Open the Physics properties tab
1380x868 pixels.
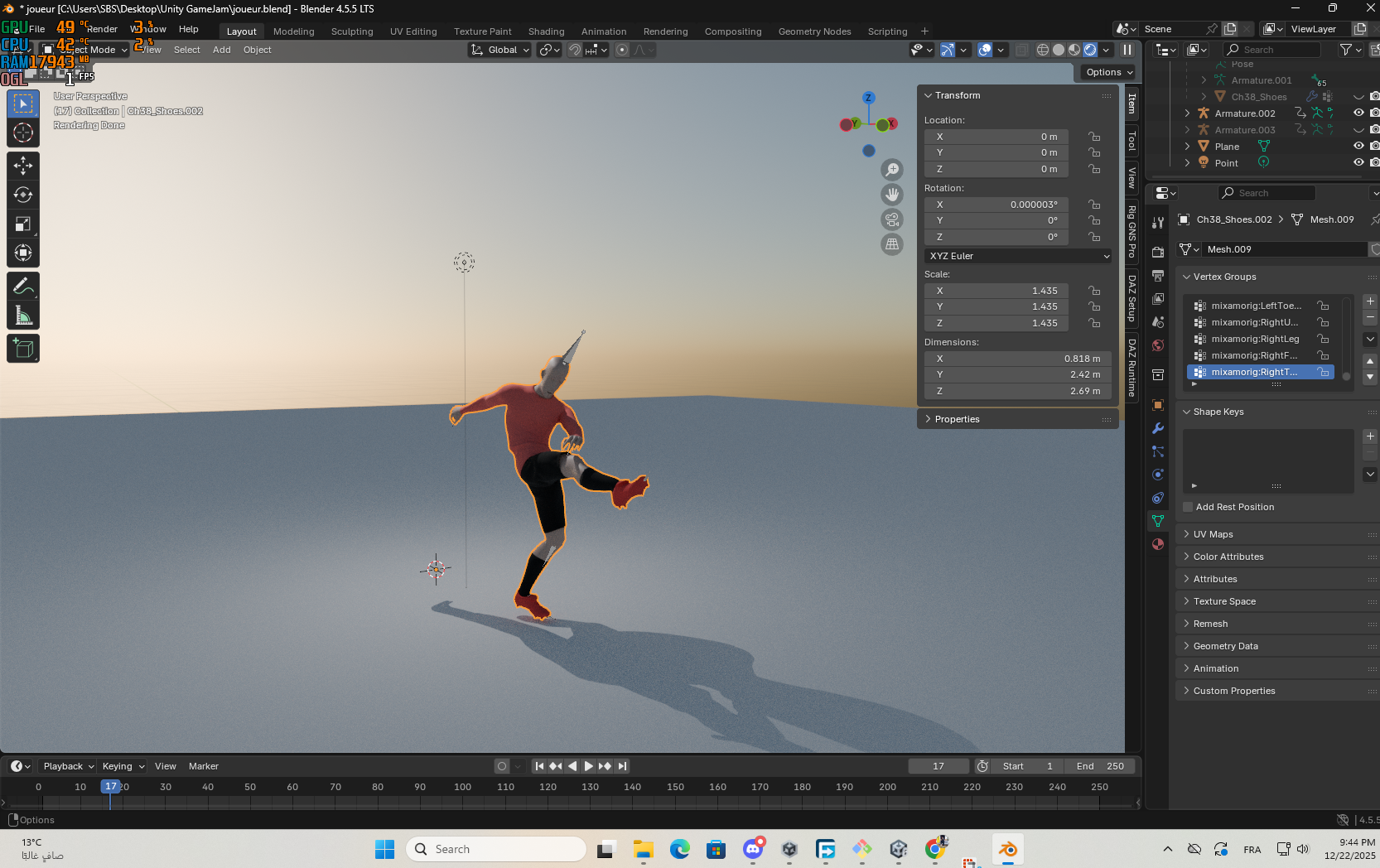pyautogui.click(x=1158, y=475)
